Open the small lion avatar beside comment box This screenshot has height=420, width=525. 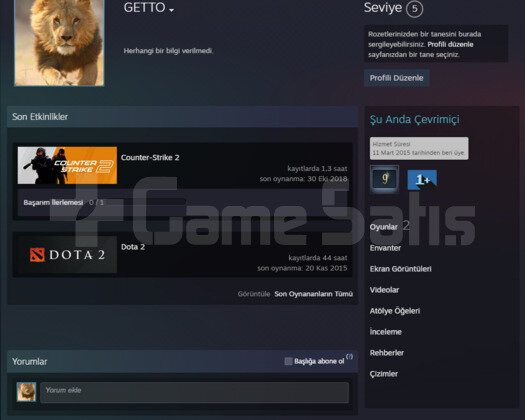(x=26, y=392)
